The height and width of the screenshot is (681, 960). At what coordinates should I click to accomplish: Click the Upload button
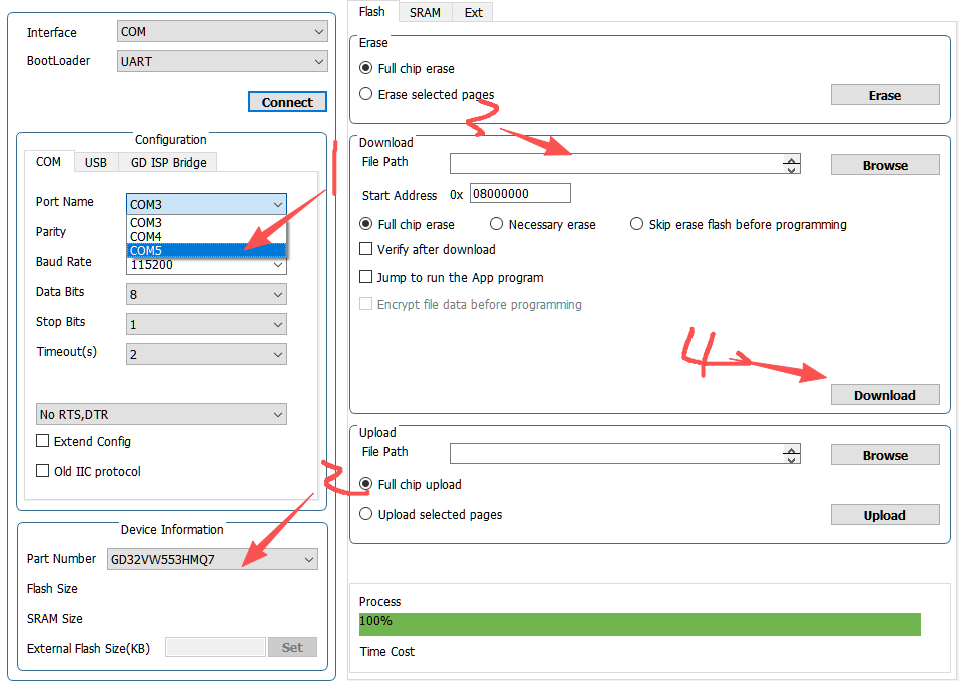[885, 515]
